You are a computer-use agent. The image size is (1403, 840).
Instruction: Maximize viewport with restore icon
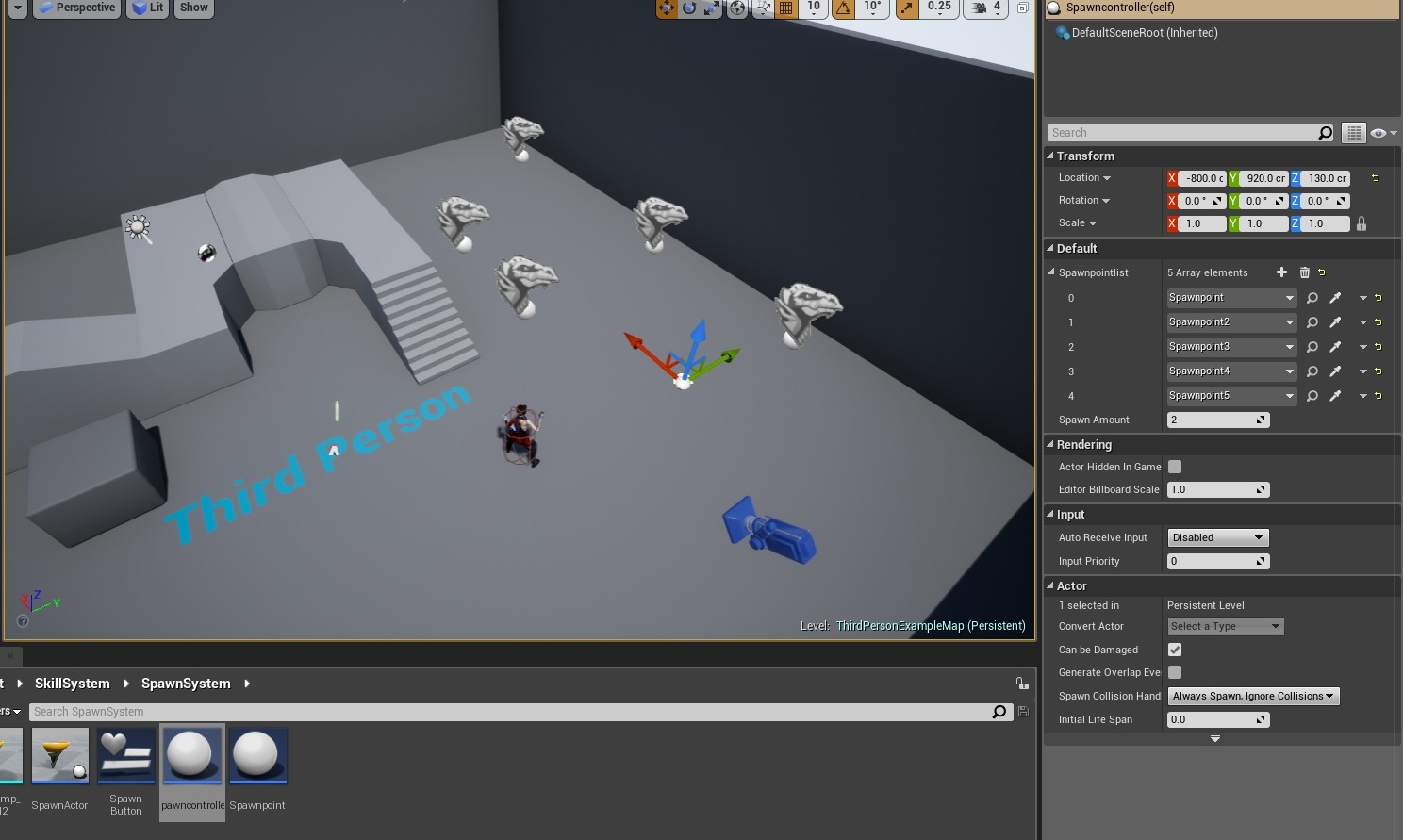1022,8
